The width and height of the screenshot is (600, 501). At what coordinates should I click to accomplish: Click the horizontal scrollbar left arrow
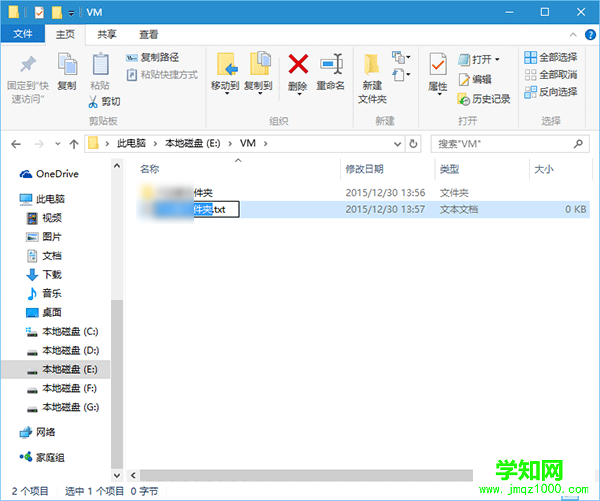click(133, 475)
